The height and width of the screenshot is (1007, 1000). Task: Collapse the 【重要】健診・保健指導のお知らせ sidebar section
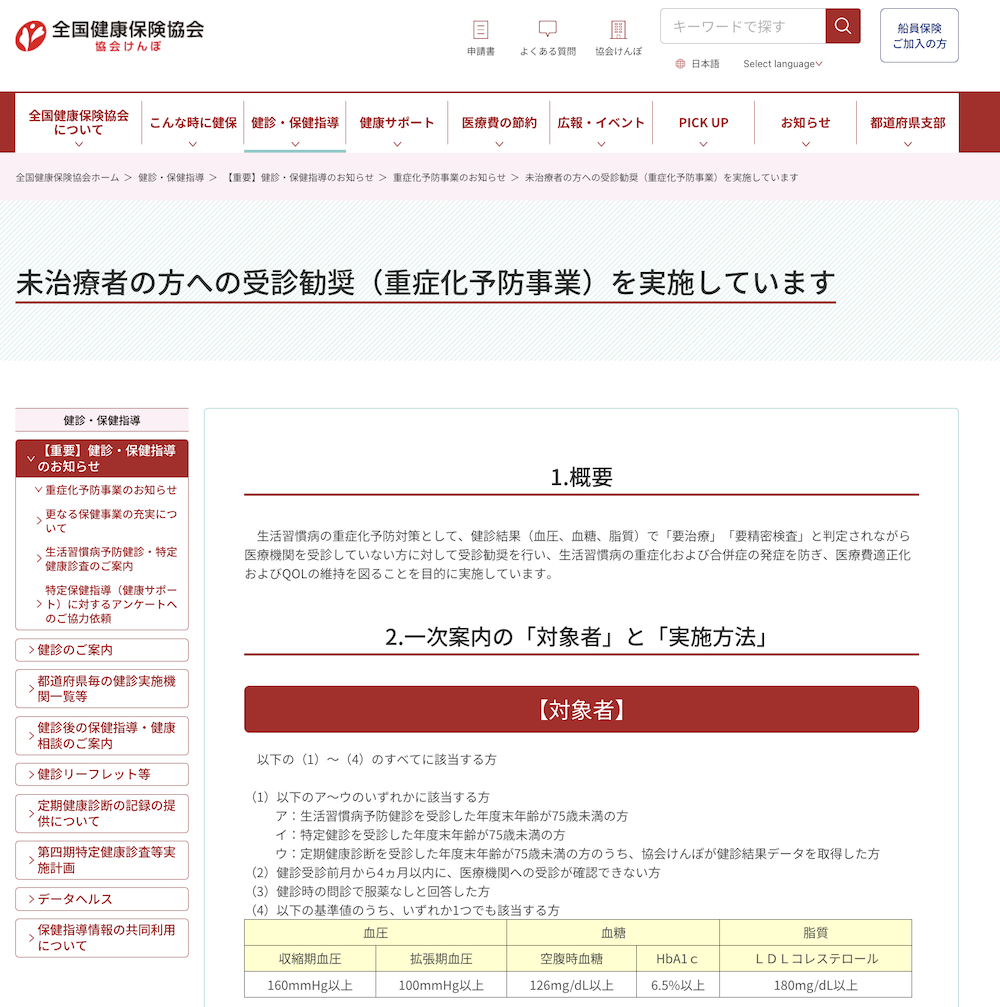coord(102,458)
